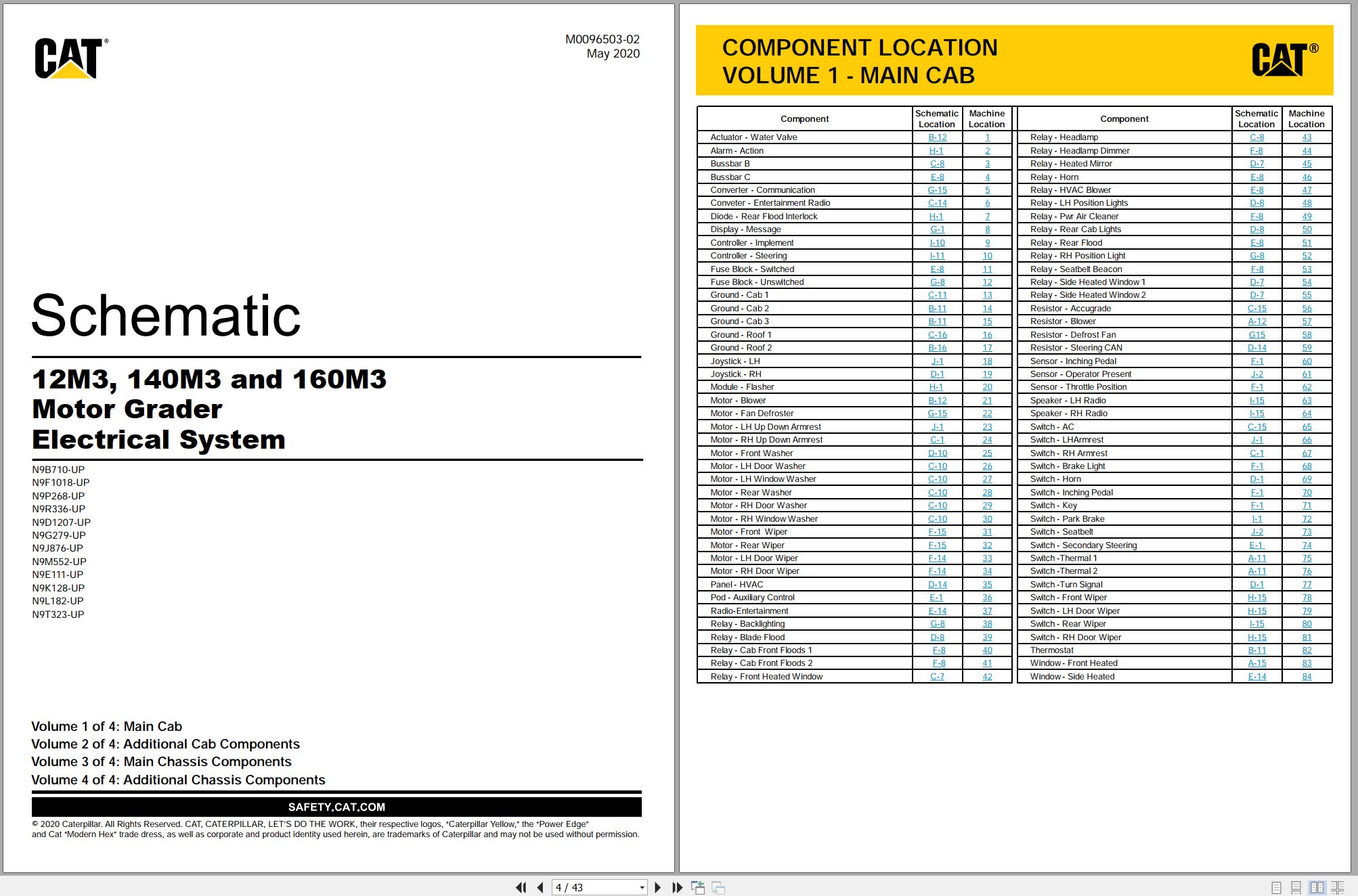
Task: Go to next page arrow
Action: pos(658,887)
